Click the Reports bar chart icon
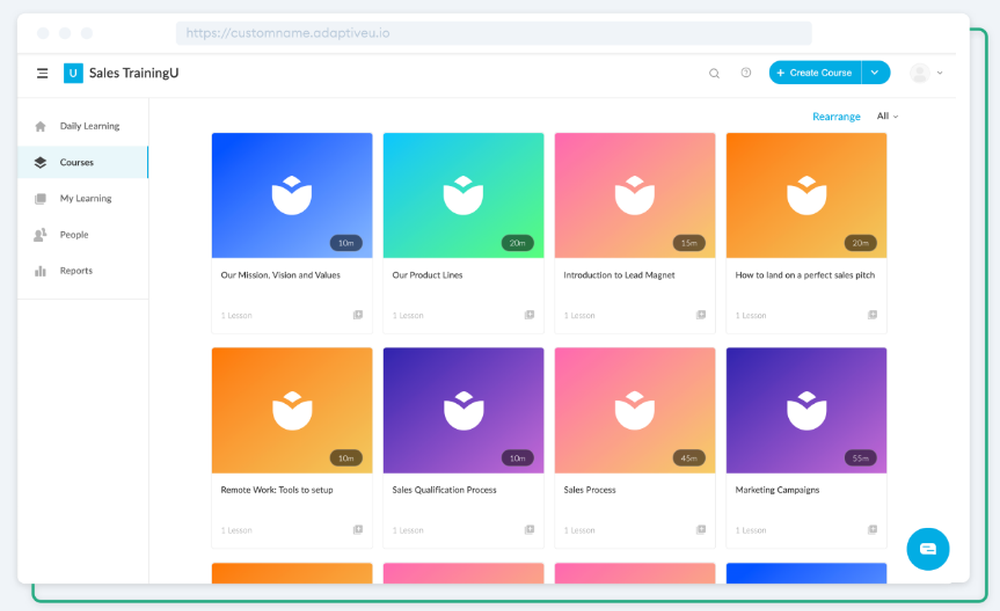1000x611 pixels. tap(40, 271)
